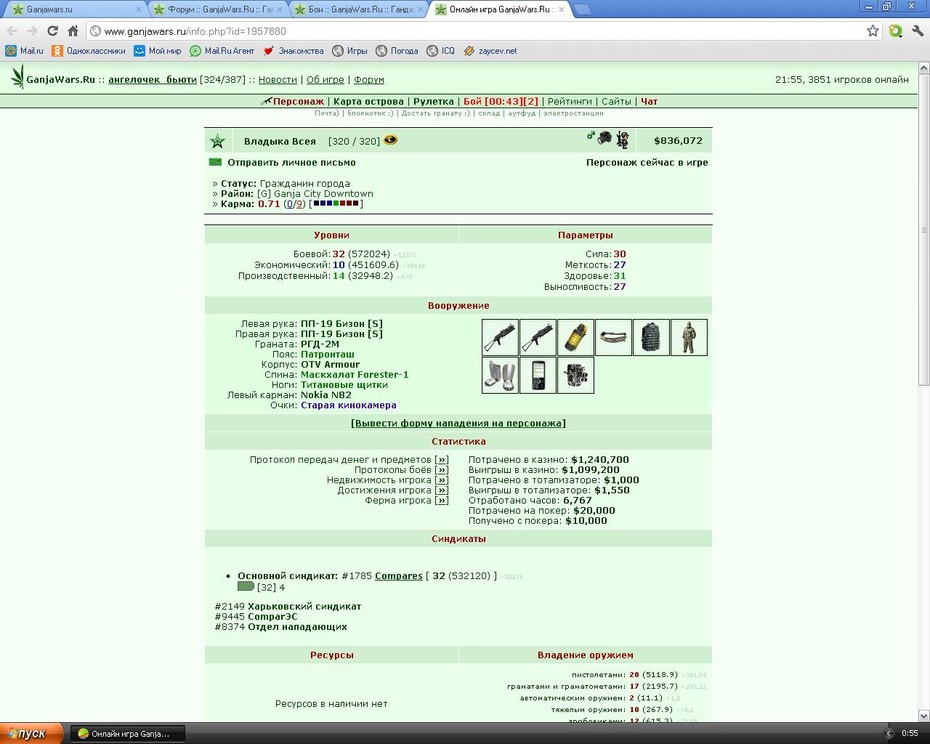
Task: Click the karma color squares bar
Action: [x=336, y=204]
